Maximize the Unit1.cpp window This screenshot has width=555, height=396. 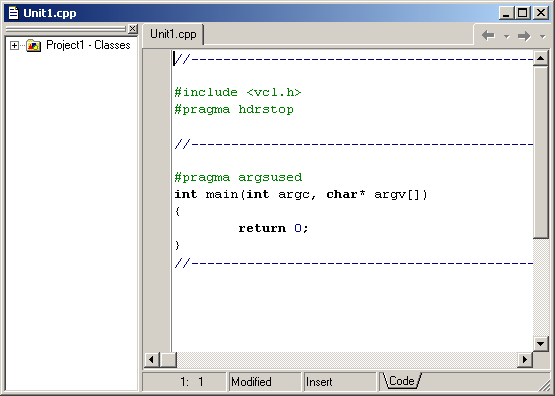click(x=522, y=13)
